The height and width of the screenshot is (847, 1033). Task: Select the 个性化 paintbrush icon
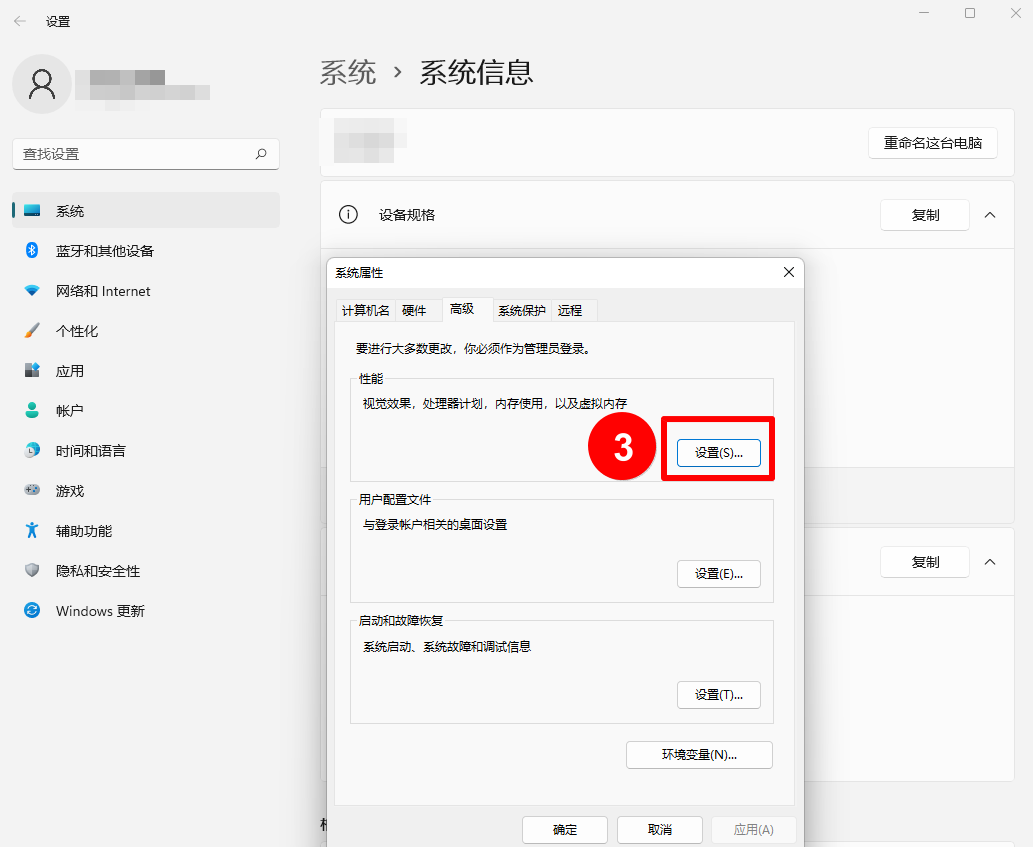pyautogui.click(x=32, y=331)
